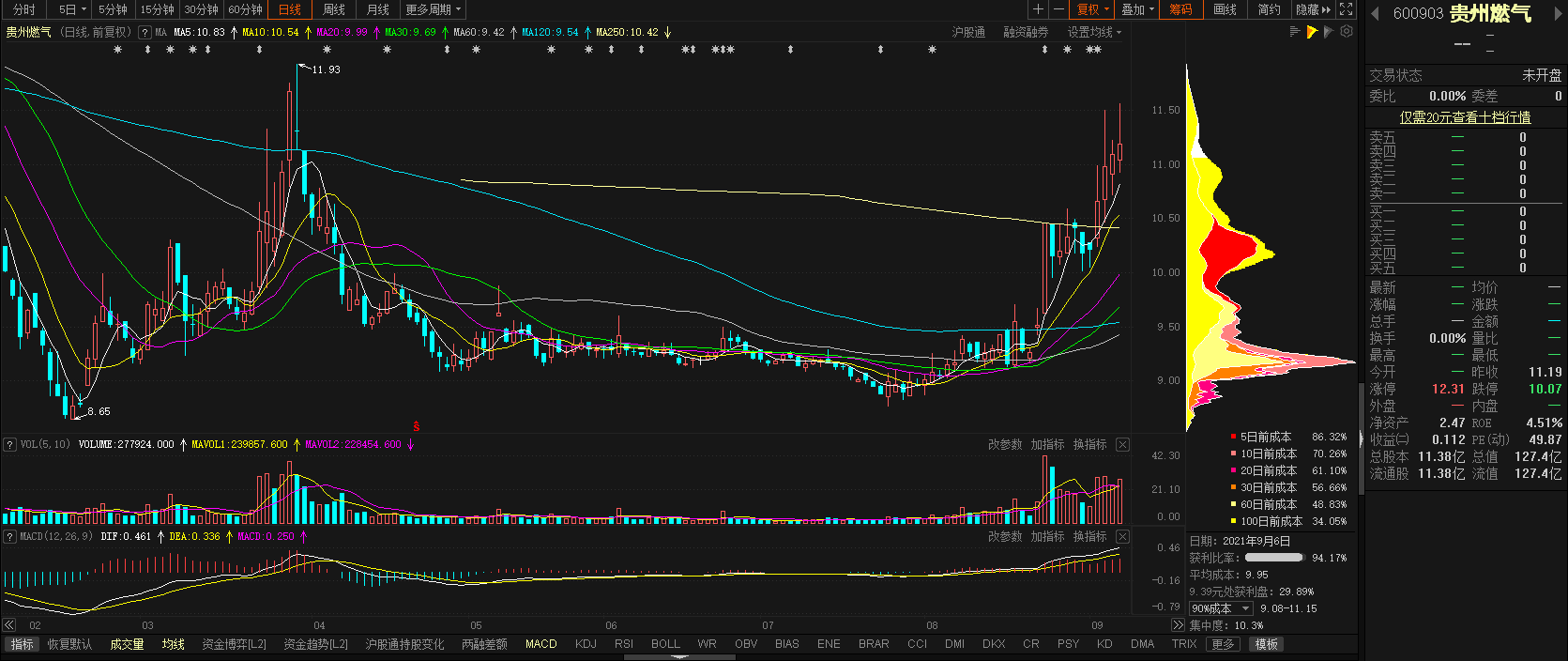Image resolution: width=1568 pixels, height=661 pixels.
Task: Go to the previous stock with the left arrow beside 600903
Action: pos(1376,13)
